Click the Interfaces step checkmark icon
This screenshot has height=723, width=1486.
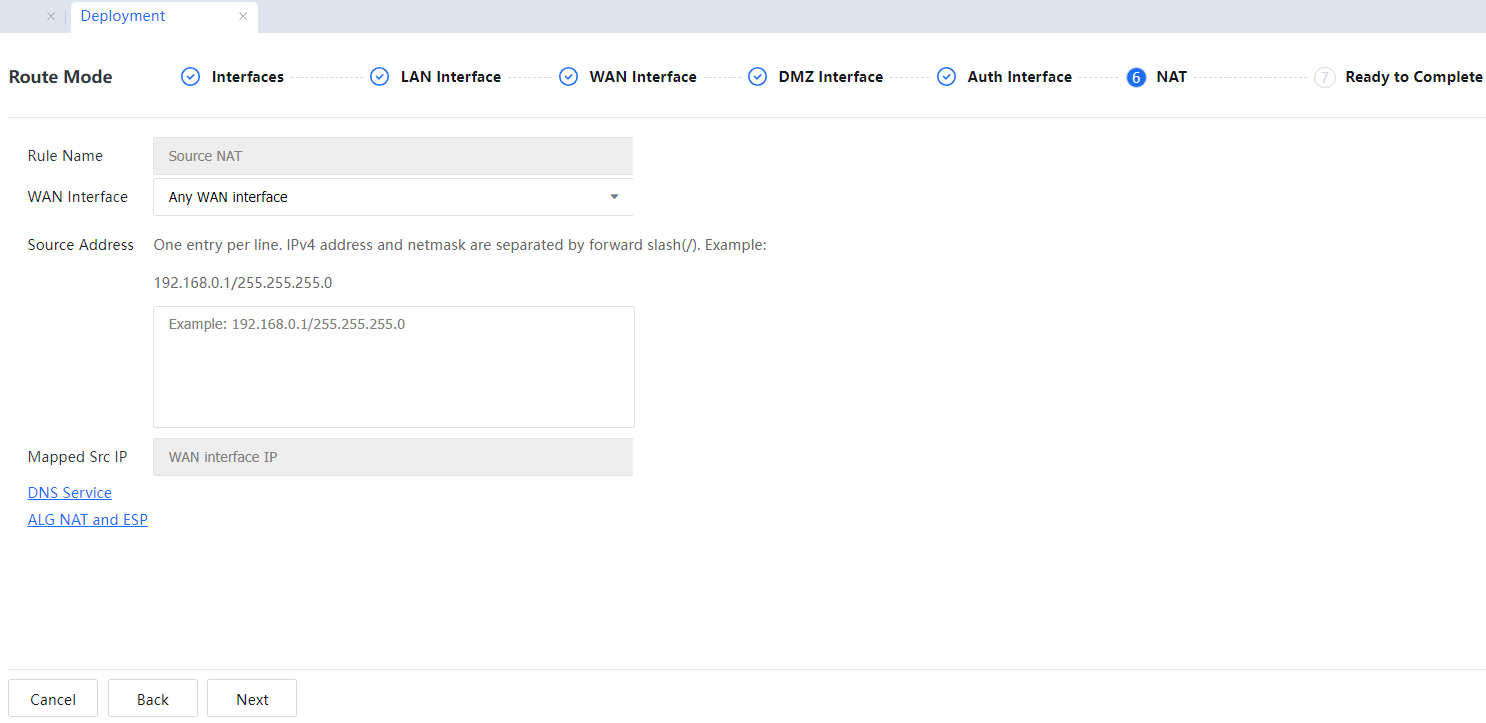190,77
